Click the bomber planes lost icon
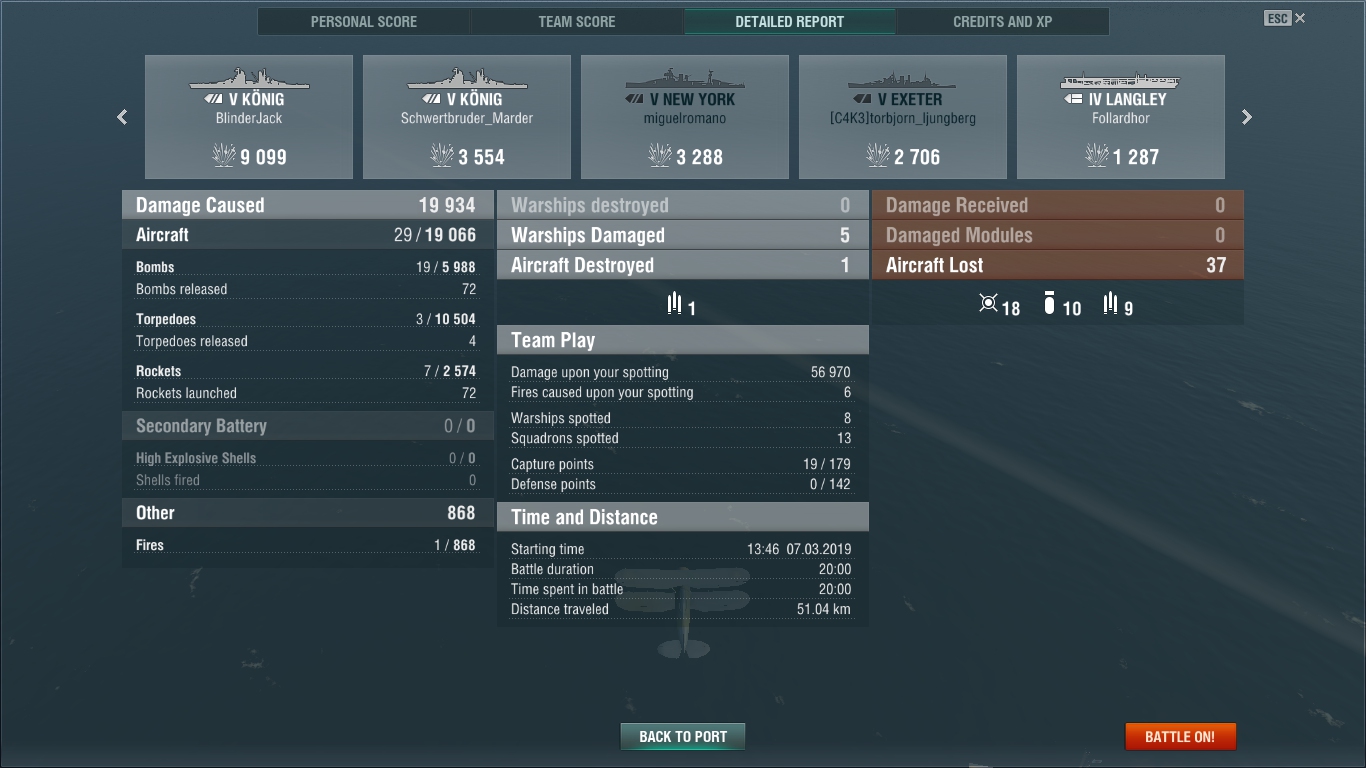1366x768 pixels. point(1049,303)
